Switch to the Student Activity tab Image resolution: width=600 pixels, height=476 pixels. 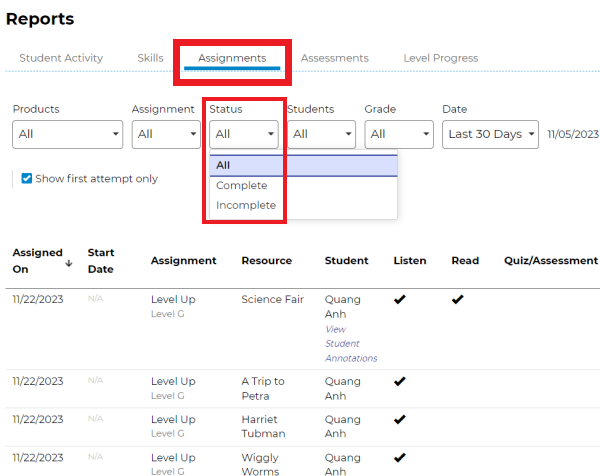click(61, 58)
